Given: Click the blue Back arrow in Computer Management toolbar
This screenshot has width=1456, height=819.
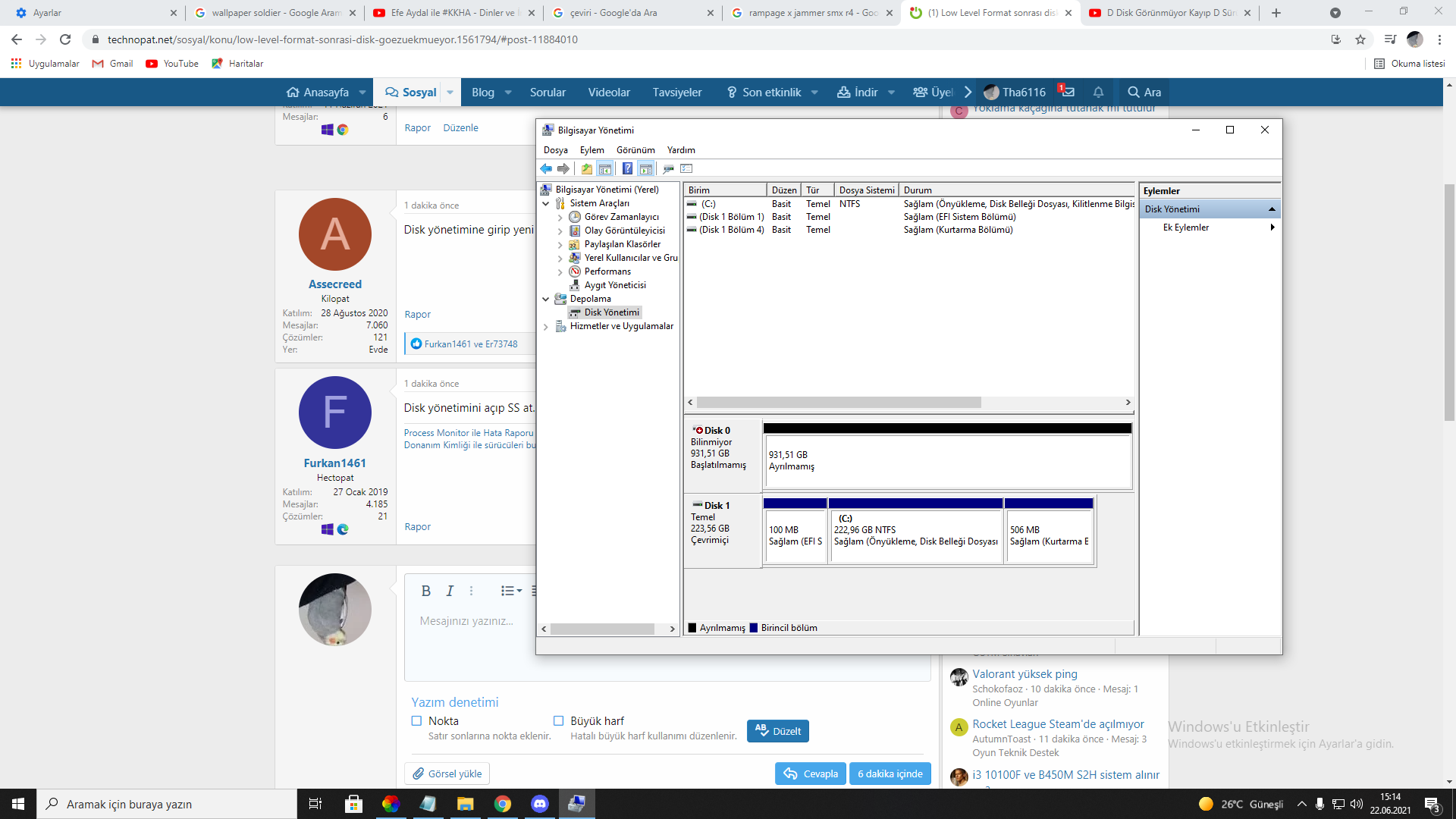Looking at the screenshot, I should click(x=546, y=168).
